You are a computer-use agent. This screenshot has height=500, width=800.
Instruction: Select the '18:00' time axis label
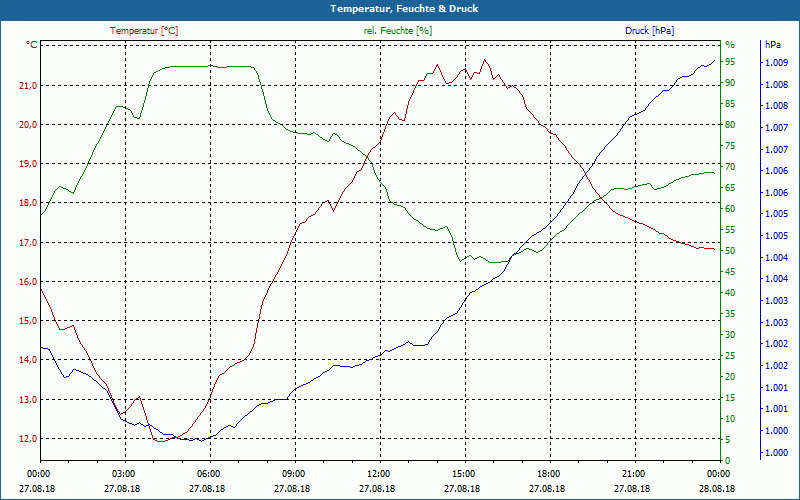click(x=548, y=473)
